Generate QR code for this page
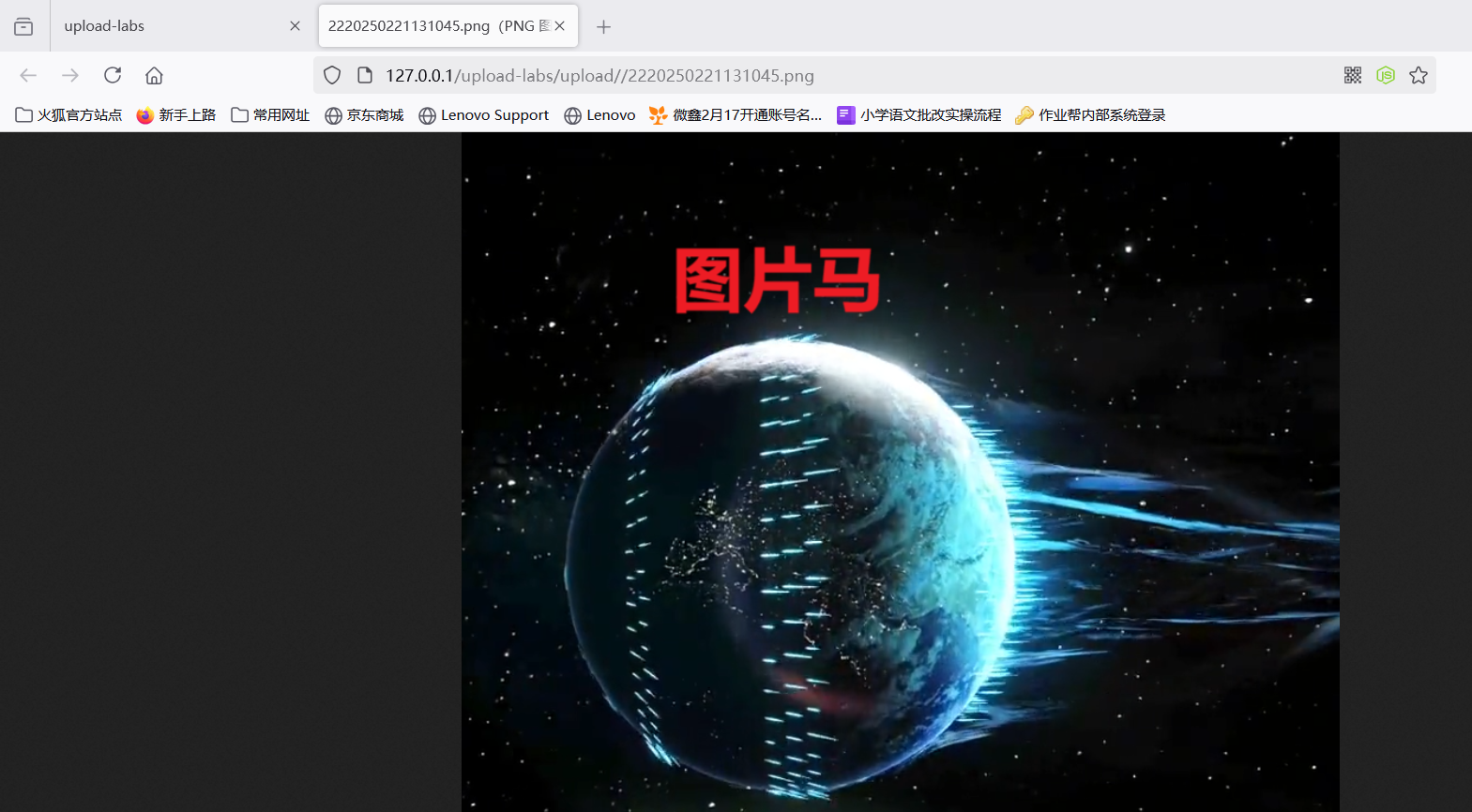1472x812 pixels. [1353, 75]
